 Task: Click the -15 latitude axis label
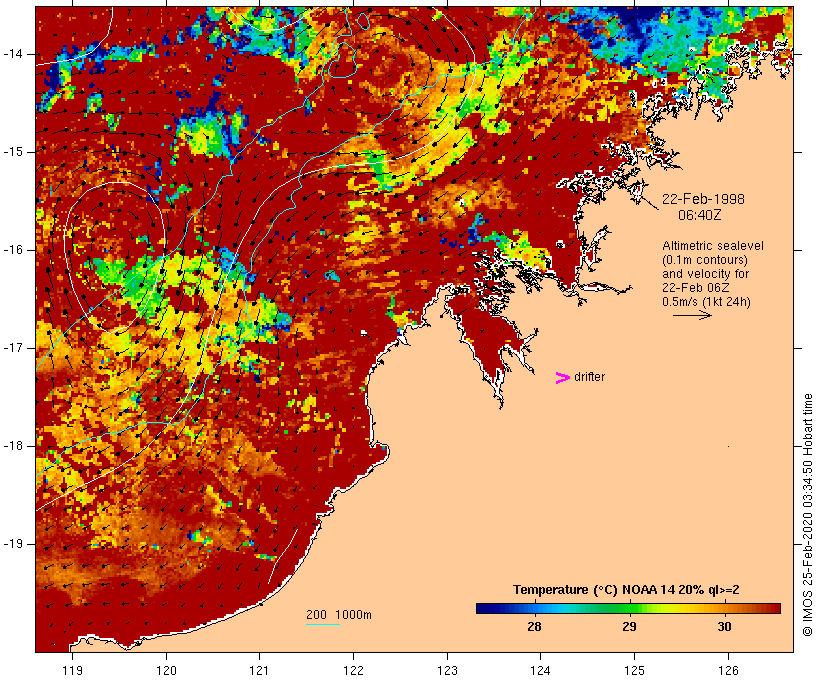13,152
